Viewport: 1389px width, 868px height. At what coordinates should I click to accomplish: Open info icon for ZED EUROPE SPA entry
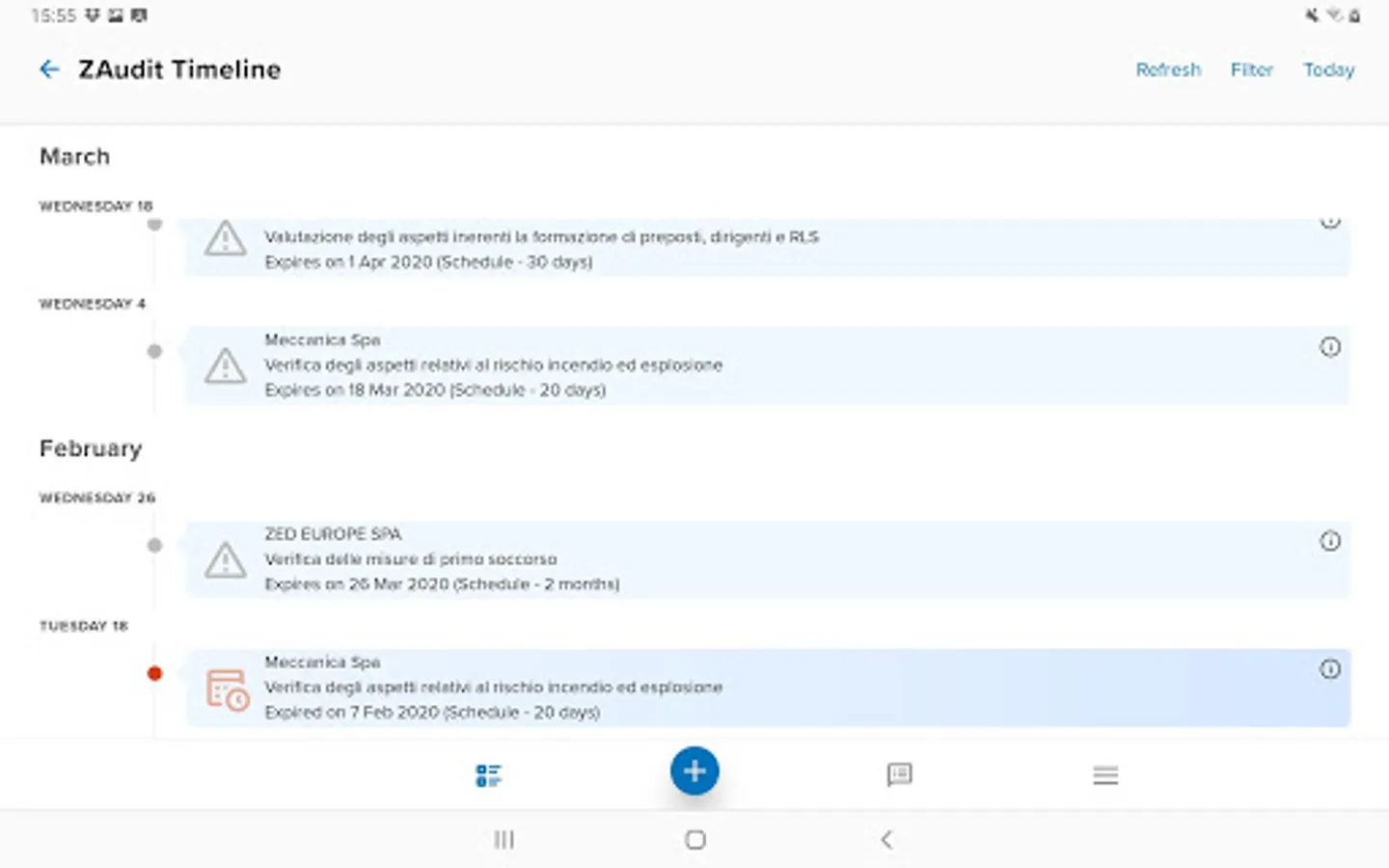(x=1330, y=541)
